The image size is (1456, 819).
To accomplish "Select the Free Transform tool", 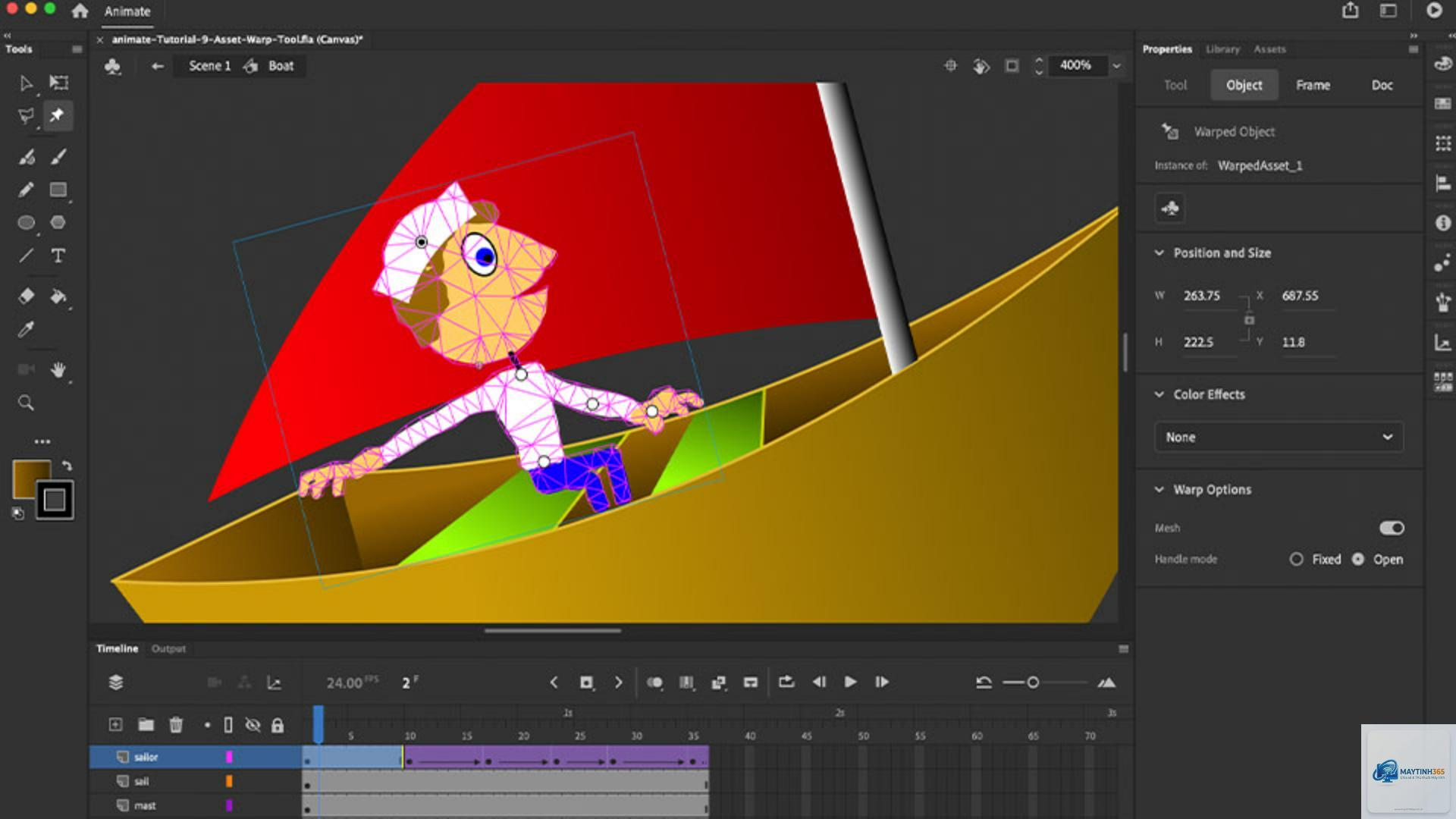I will pyautogui.click(x=58, y=83).
